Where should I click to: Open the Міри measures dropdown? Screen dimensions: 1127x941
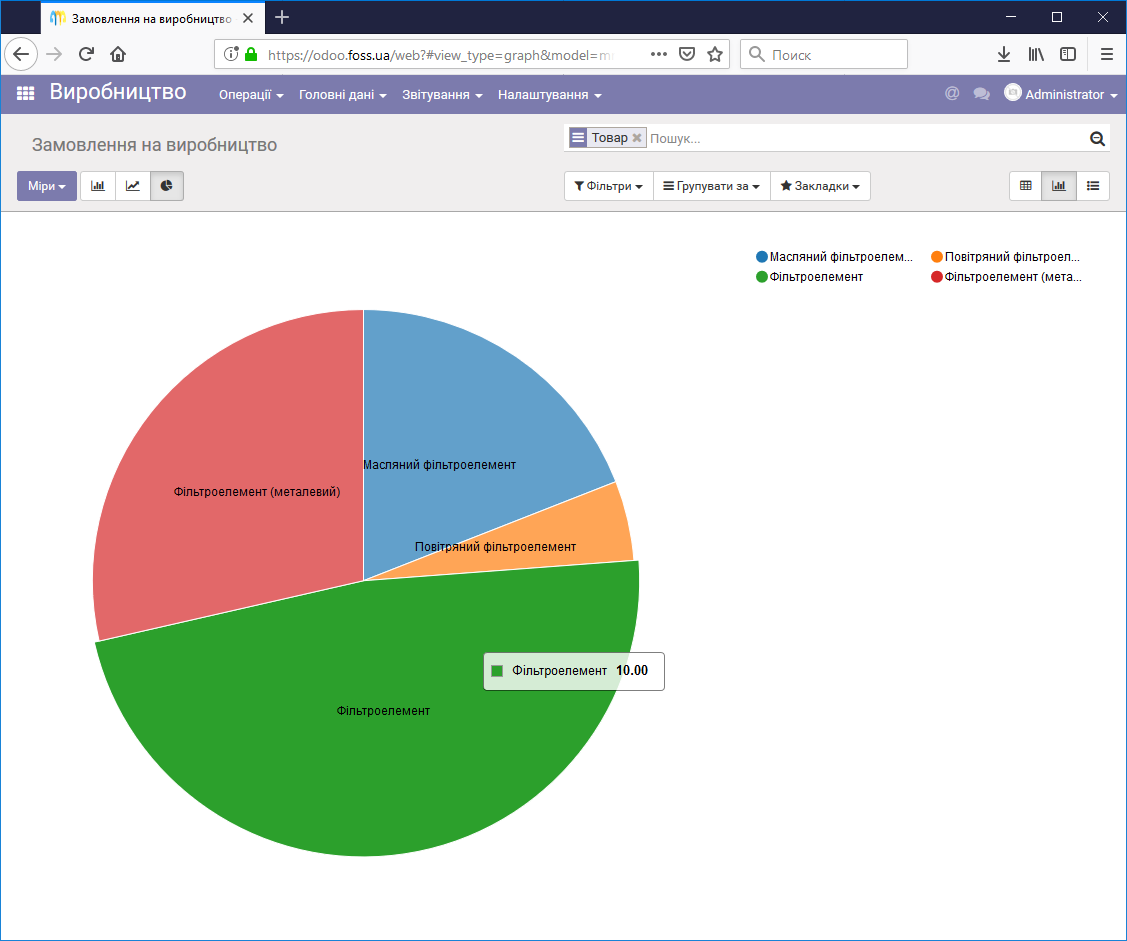pos(47,186)
